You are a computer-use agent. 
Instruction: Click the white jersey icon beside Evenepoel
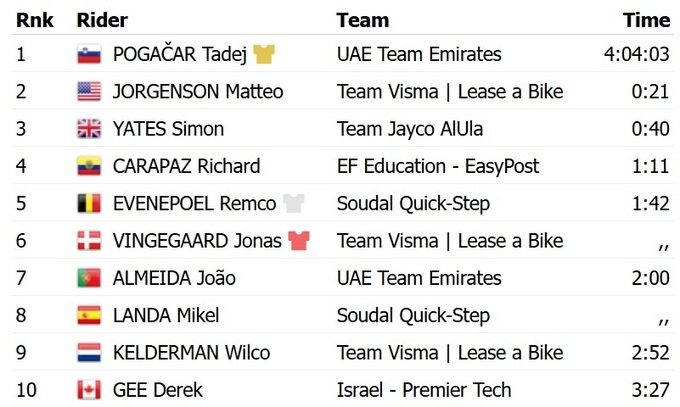coord(293,204)
